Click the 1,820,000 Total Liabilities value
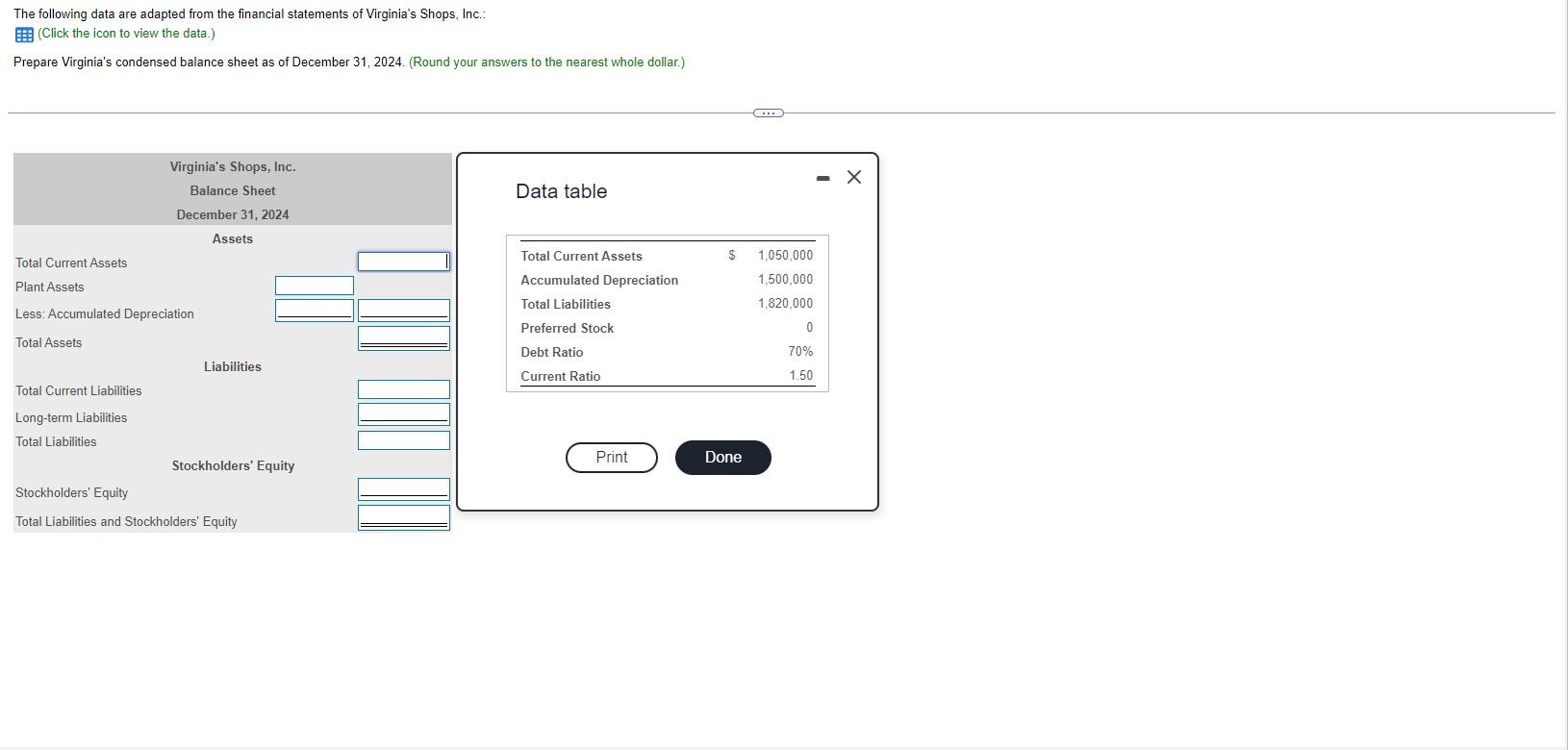This screenshot has width=1568, height=750. click(x=785, y=304)
